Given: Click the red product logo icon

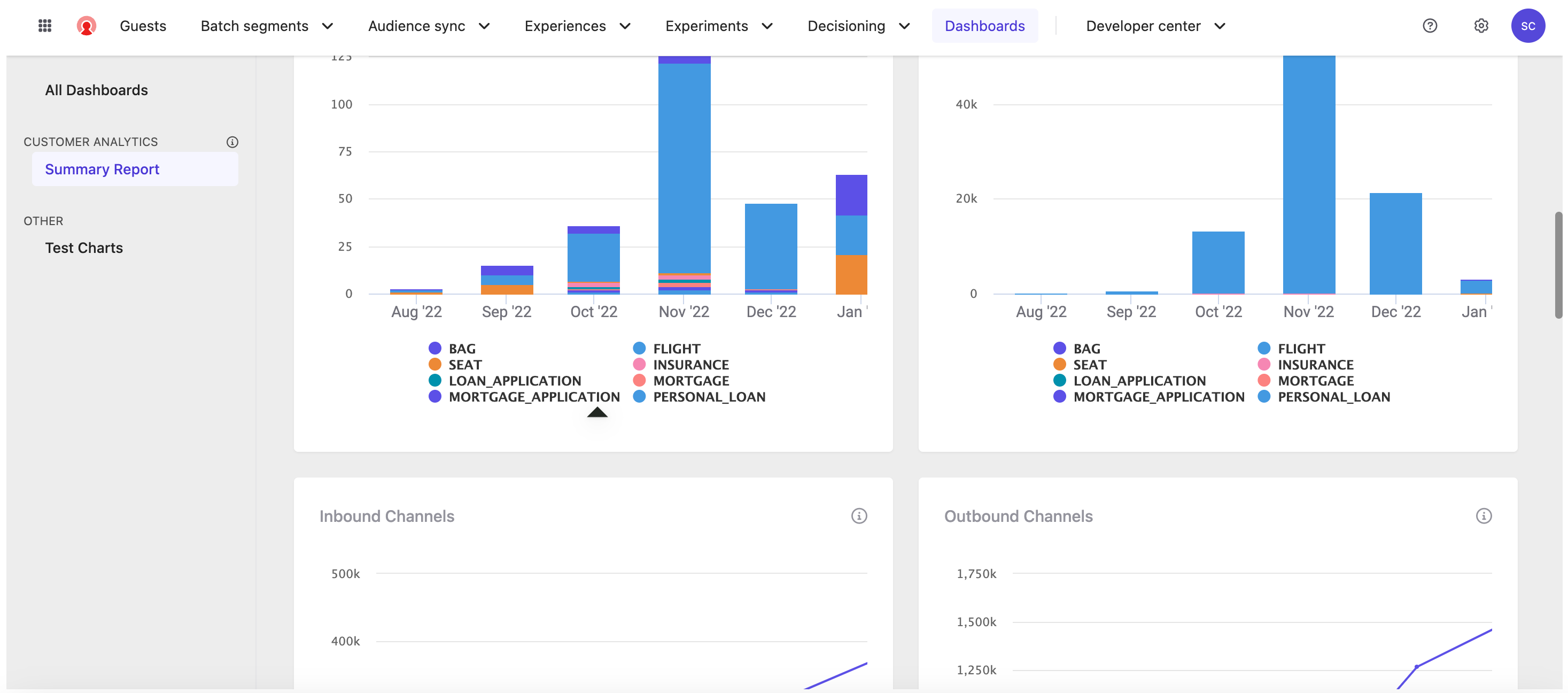Looking at the screenshot, I should [86, 26].
